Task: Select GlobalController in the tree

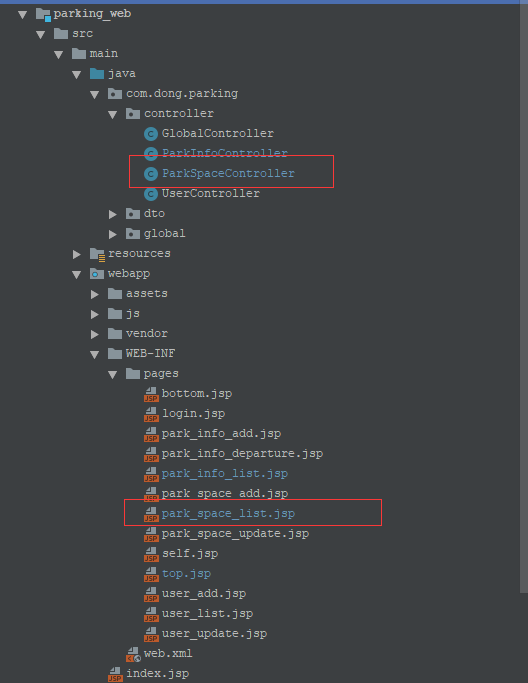Action: coord(217,133)
